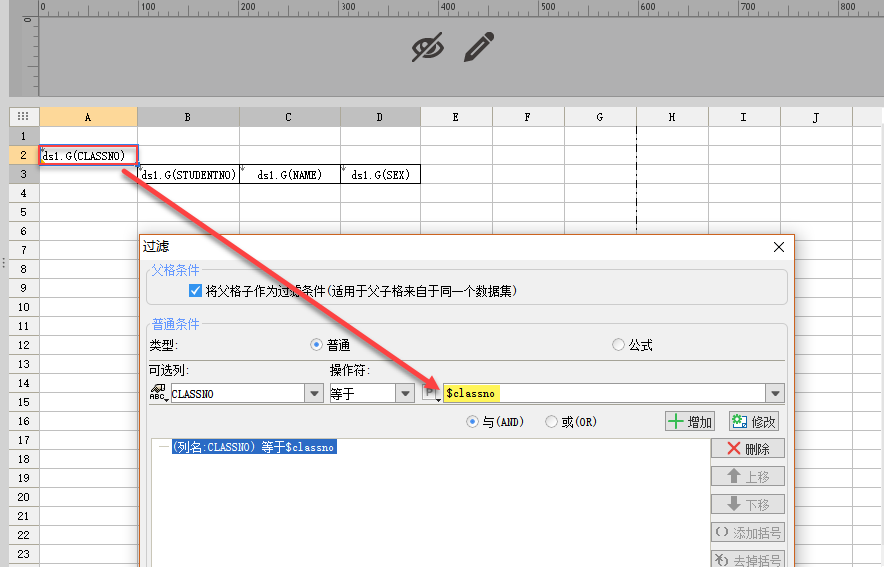
Task: Click row header 10
Action: click(24, 307)
